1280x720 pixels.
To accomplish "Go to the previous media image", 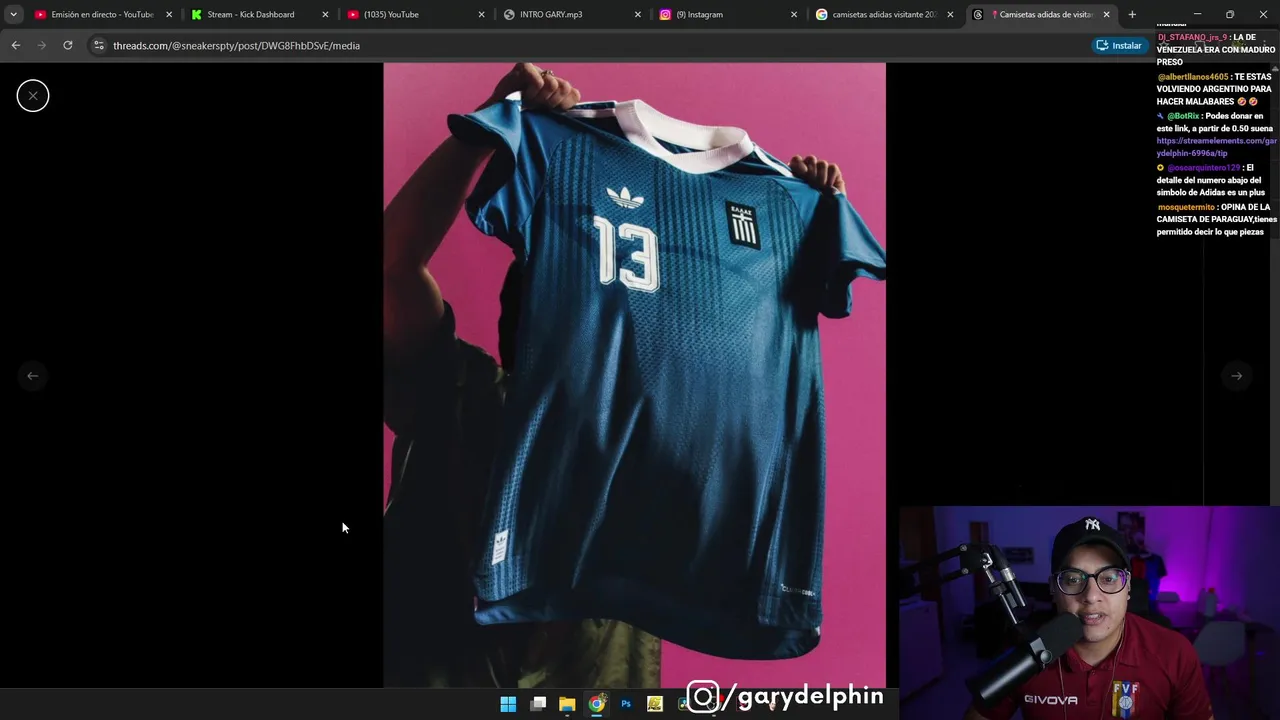I will click(33, 376).
